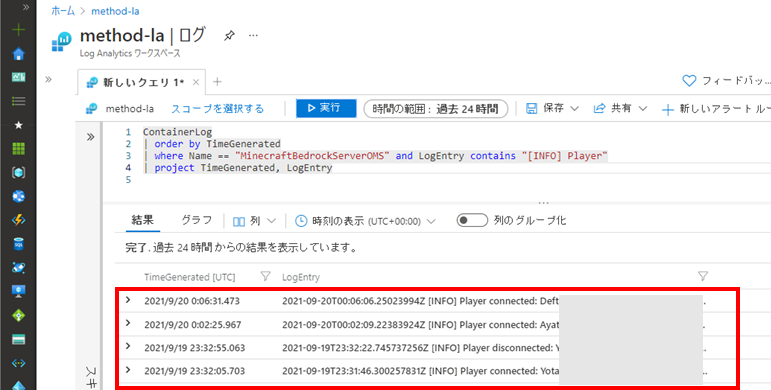This screenshot has height=390, width=771.
Task: Click the ellipsis splitter handle above results
Action: point(543,203)
